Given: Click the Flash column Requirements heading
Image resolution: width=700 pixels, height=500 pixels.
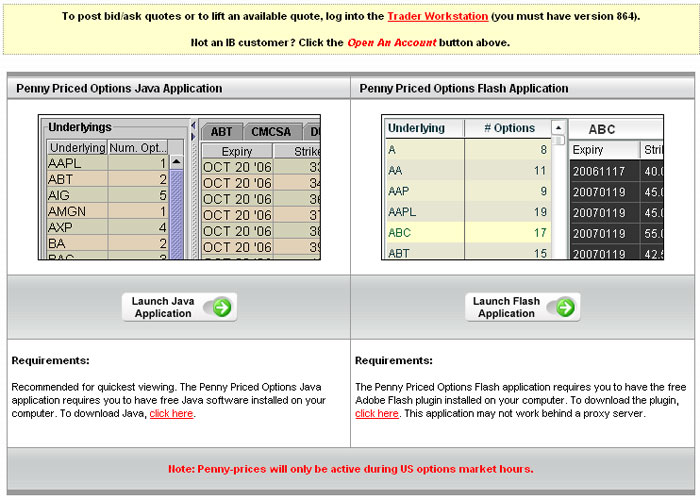Looking at the screenshot, I should point(394,360).
